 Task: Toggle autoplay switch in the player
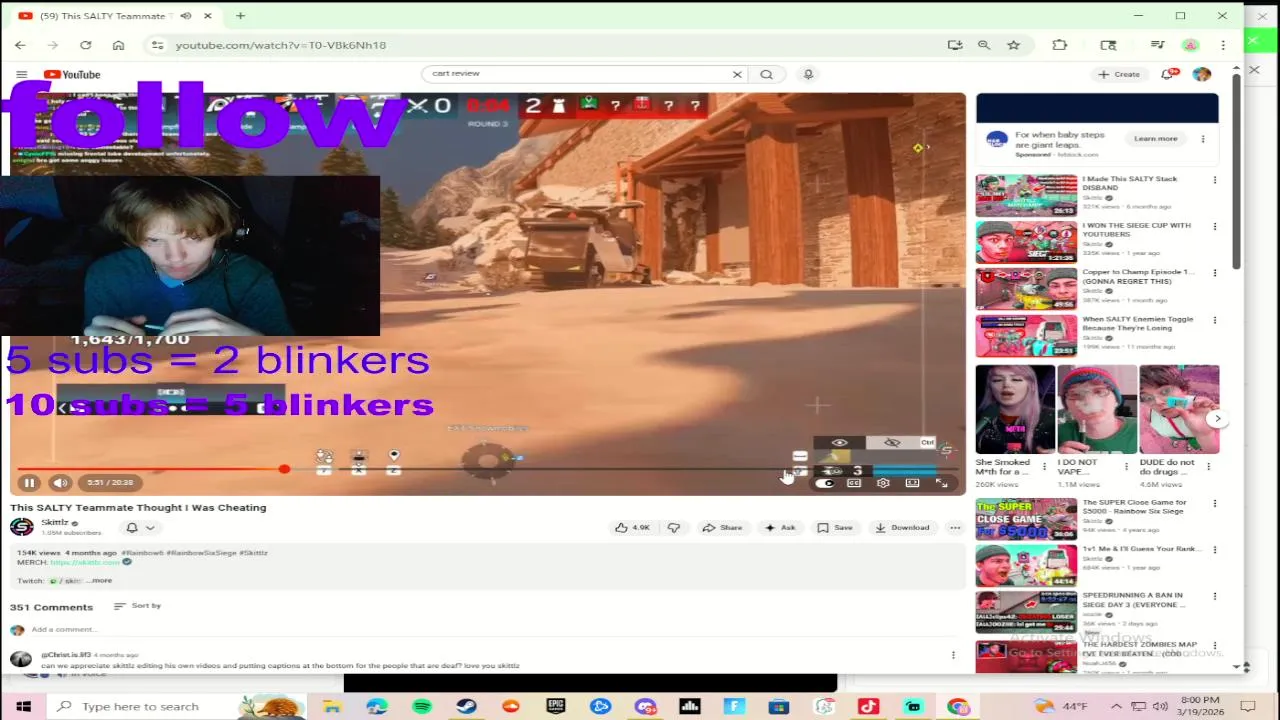824,483
